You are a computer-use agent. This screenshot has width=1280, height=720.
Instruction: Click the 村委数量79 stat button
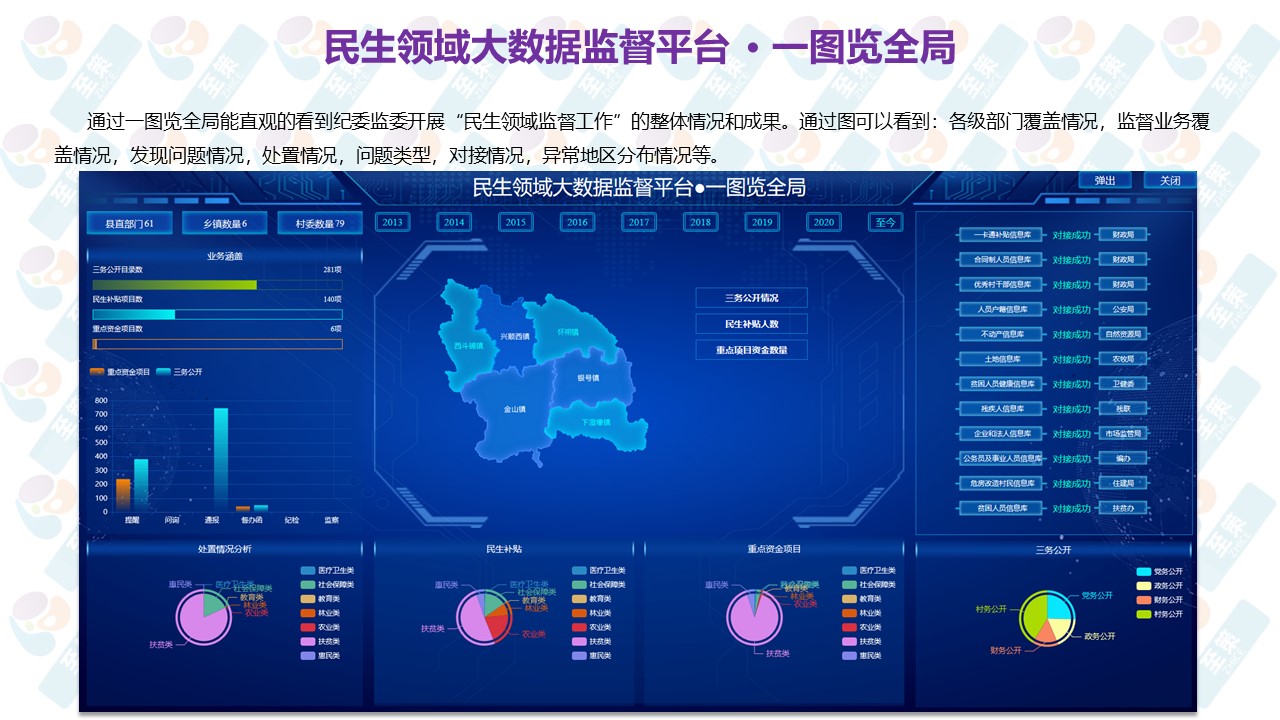(x=319, y=223)
